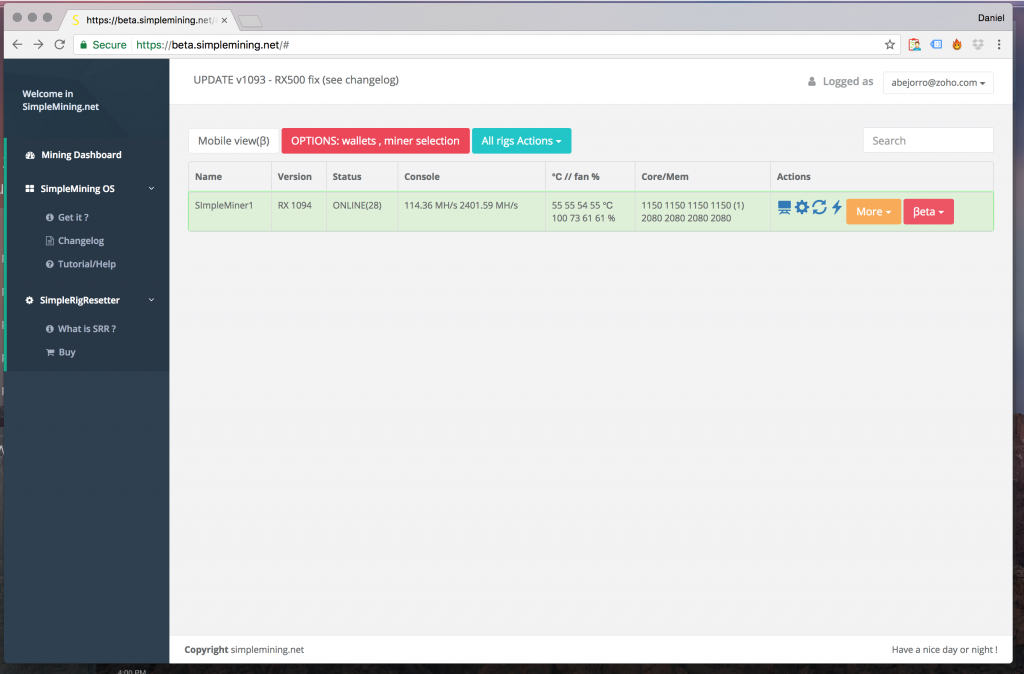This screenshot has height=674, width=1024.
Task: Go forward in browser history
Action: pyautogui.click(x=39, y=44)
